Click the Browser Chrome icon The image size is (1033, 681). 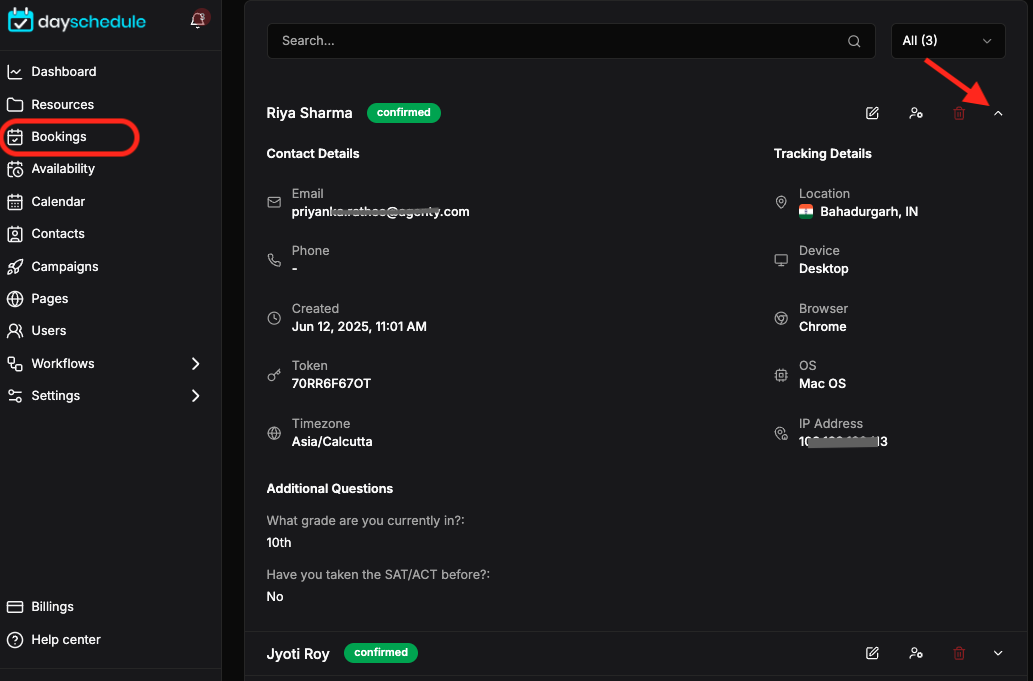pos(781,318)
